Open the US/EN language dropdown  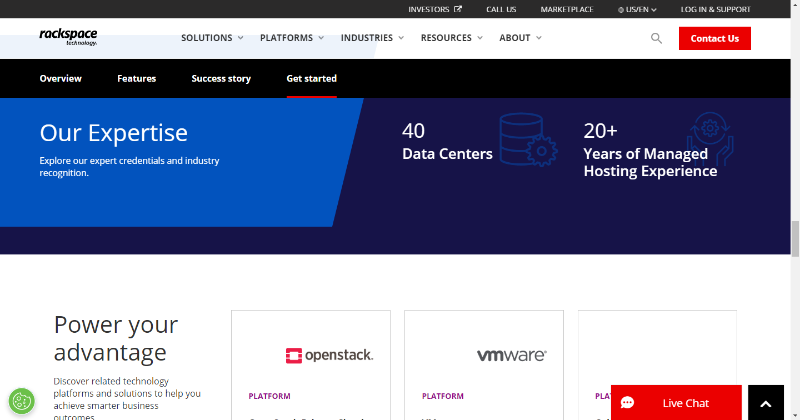637,10
